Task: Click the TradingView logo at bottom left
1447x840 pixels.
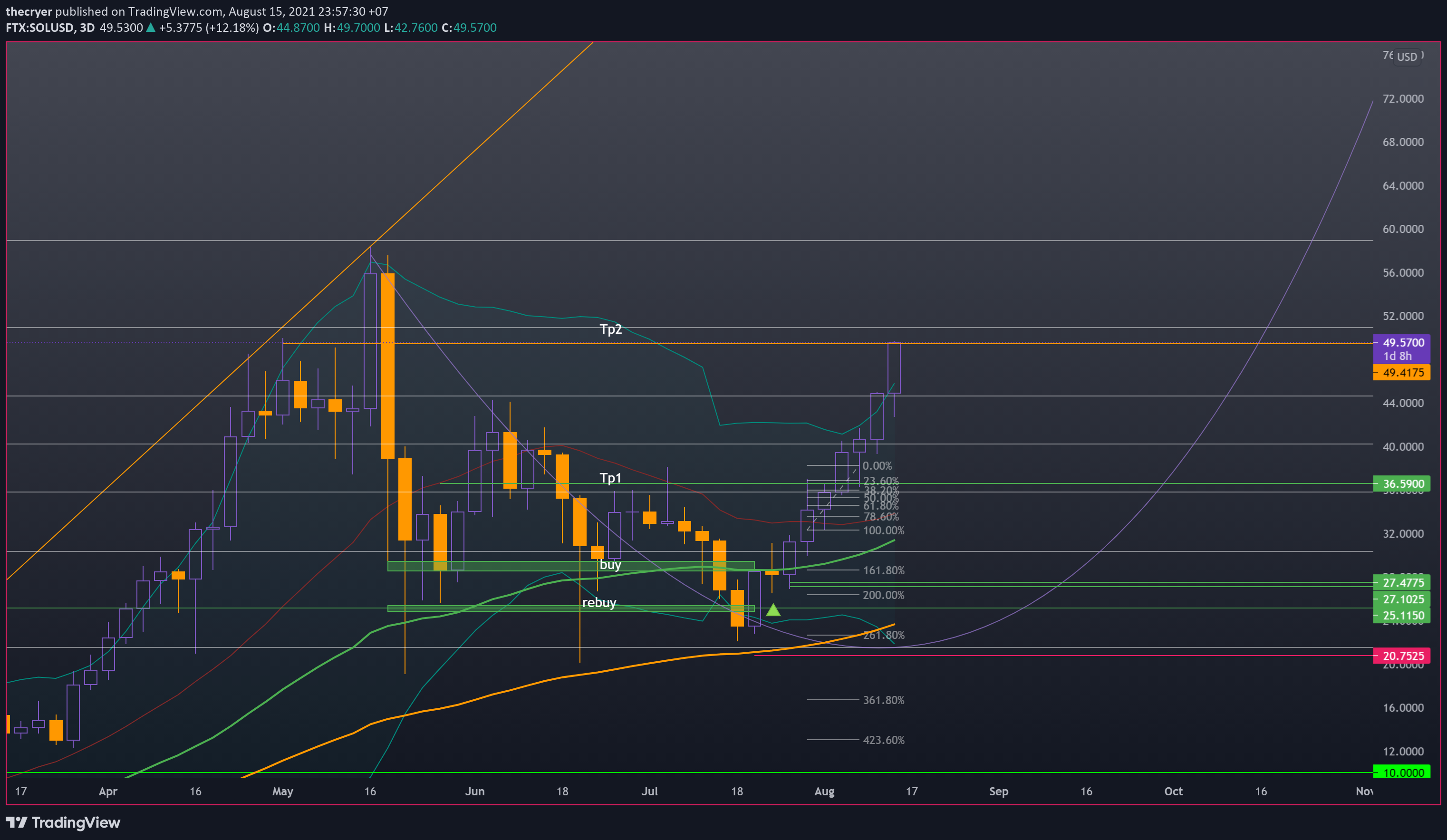Action: [63, 822]
